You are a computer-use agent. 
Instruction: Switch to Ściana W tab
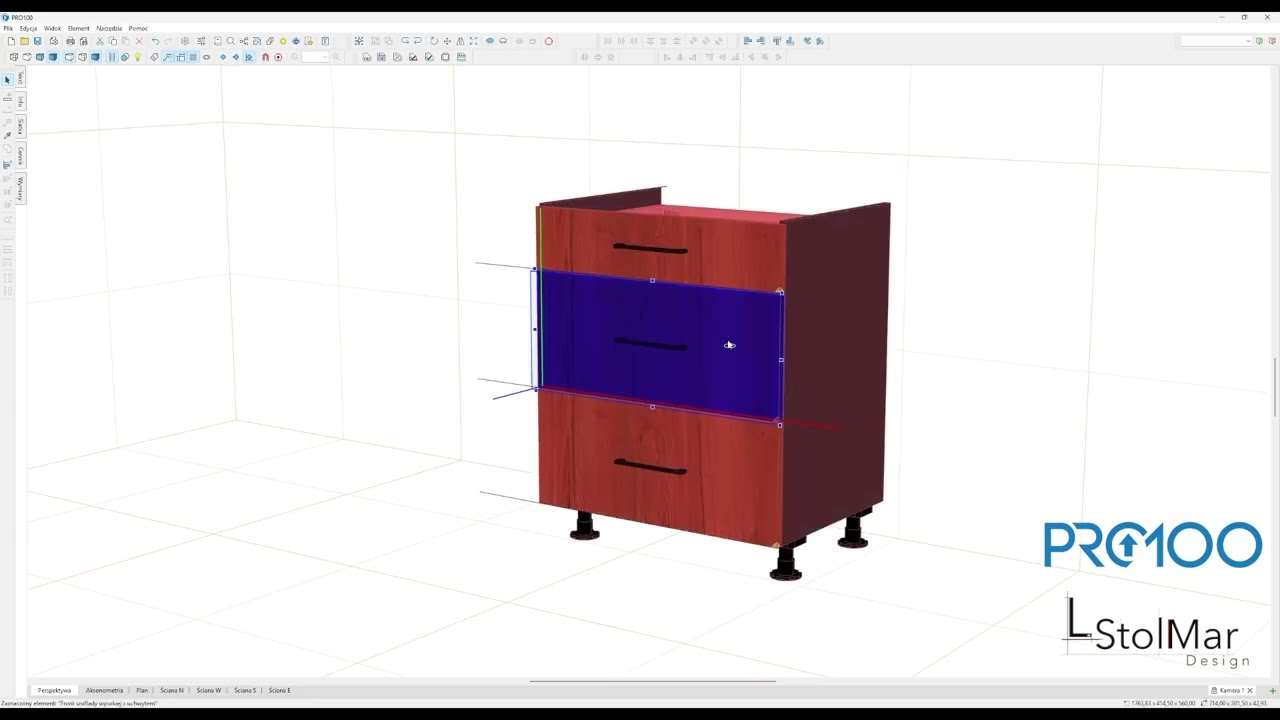coord(209,690)
